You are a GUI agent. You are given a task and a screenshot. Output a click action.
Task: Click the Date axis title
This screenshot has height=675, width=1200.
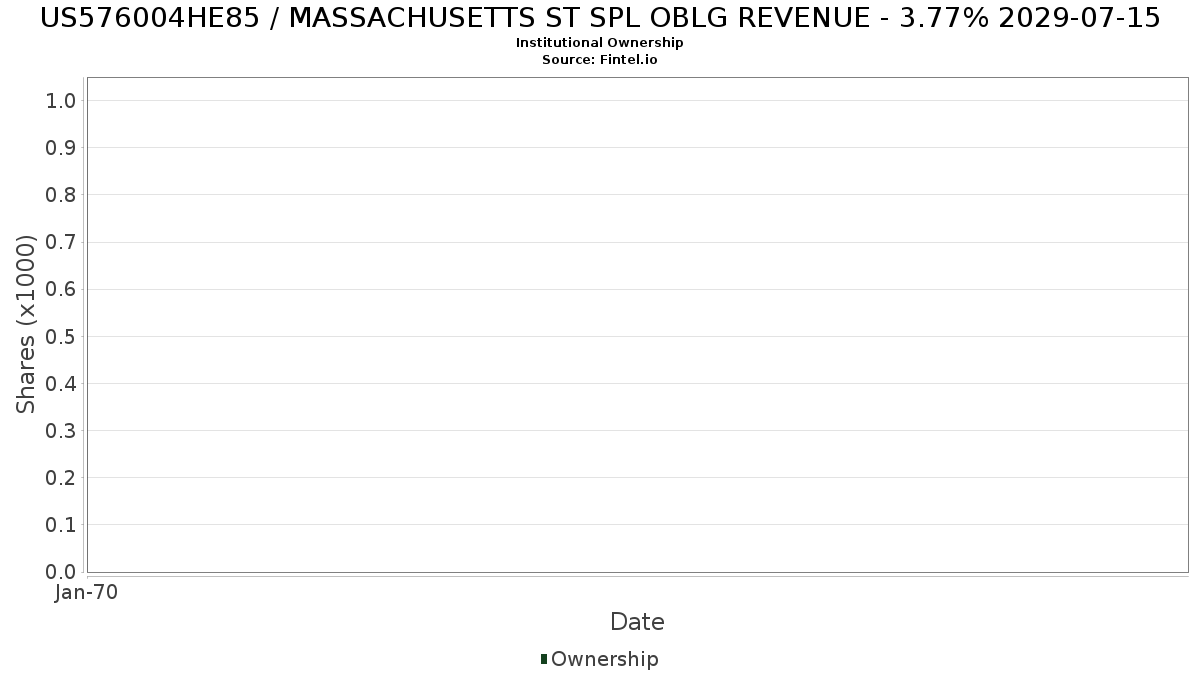coord(637,622)
